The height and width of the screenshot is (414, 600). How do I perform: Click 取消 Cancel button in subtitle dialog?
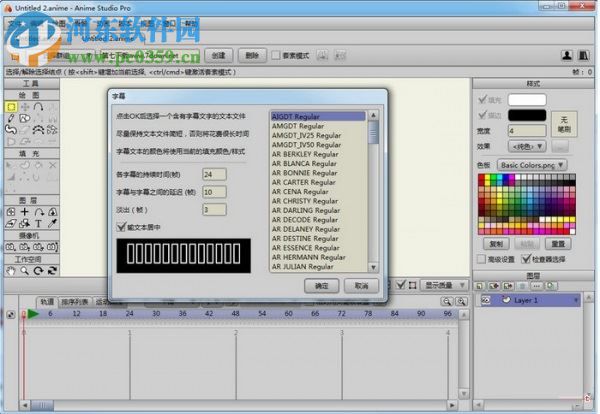point(361,286)
